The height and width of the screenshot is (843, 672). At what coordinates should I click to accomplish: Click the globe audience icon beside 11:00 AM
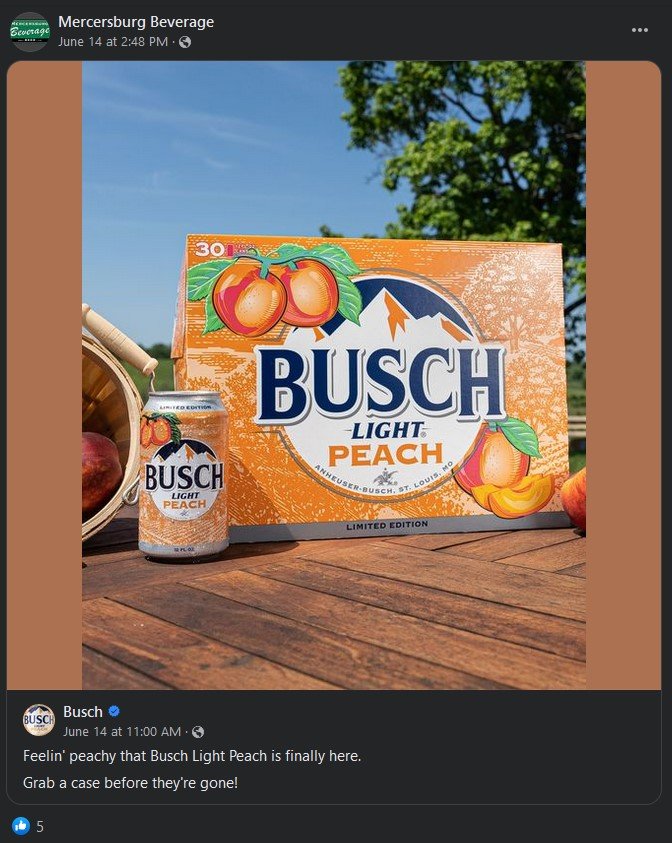(x=198, y=732)
